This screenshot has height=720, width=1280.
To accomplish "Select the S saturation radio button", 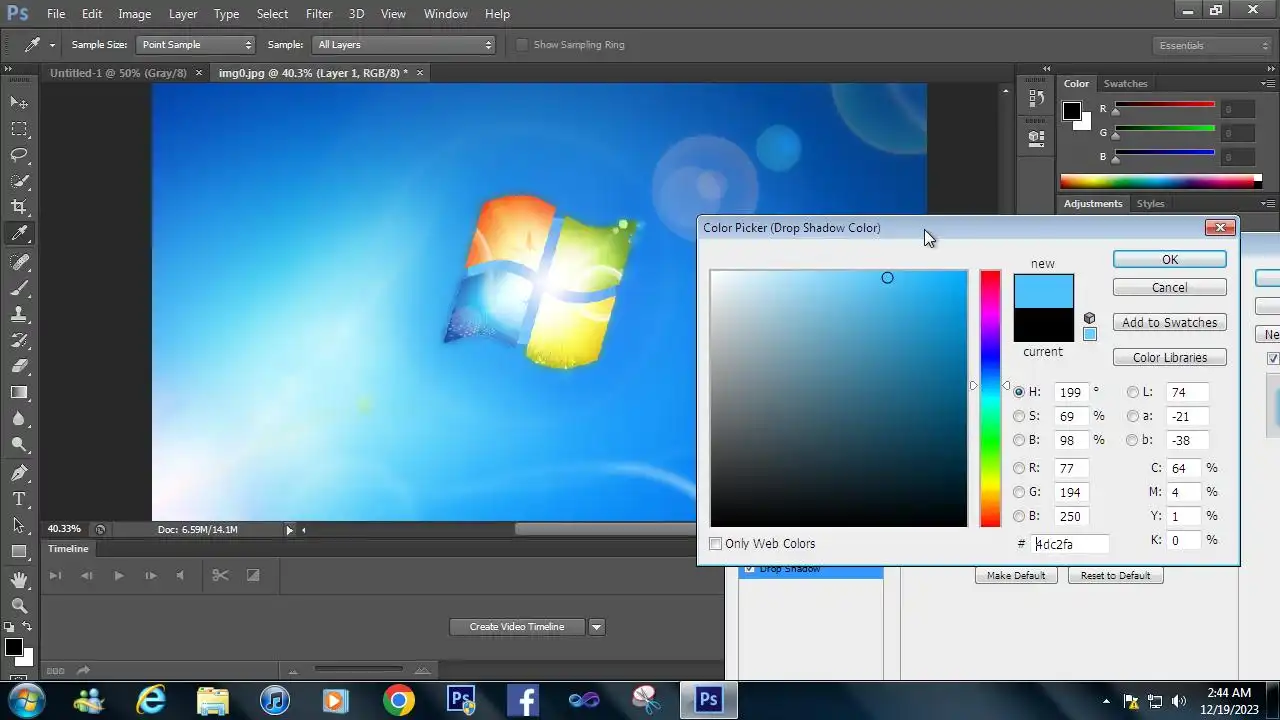I will [1019, 416].
